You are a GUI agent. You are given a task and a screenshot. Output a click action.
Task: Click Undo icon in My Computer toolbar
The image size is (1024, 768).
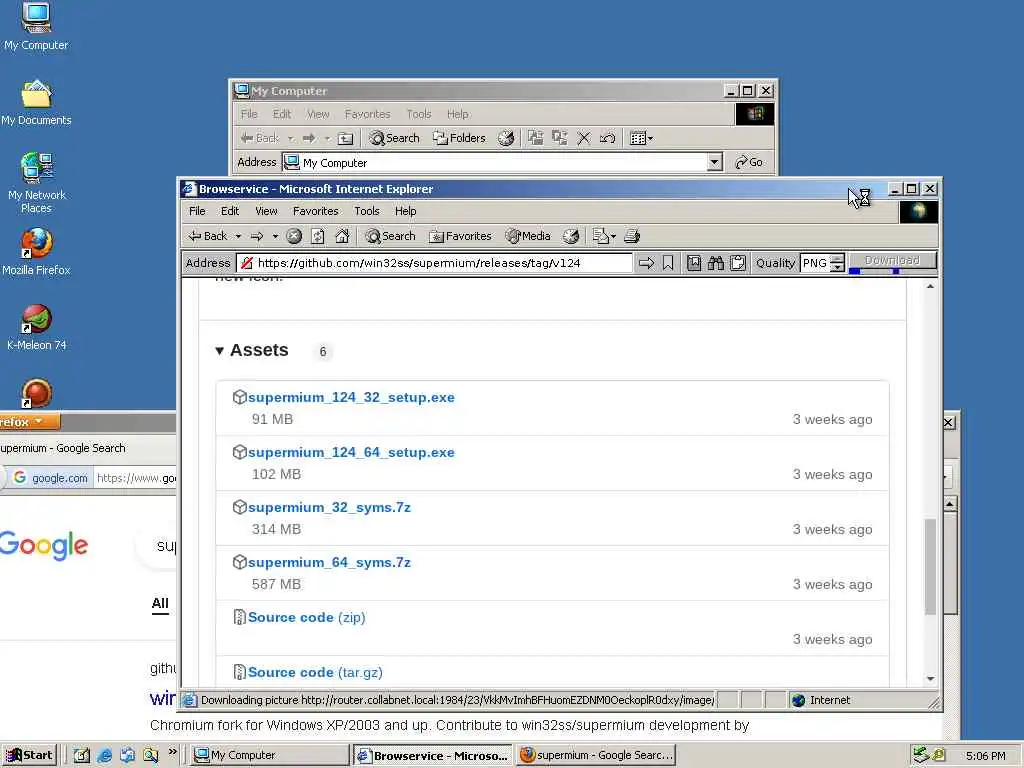607,138
